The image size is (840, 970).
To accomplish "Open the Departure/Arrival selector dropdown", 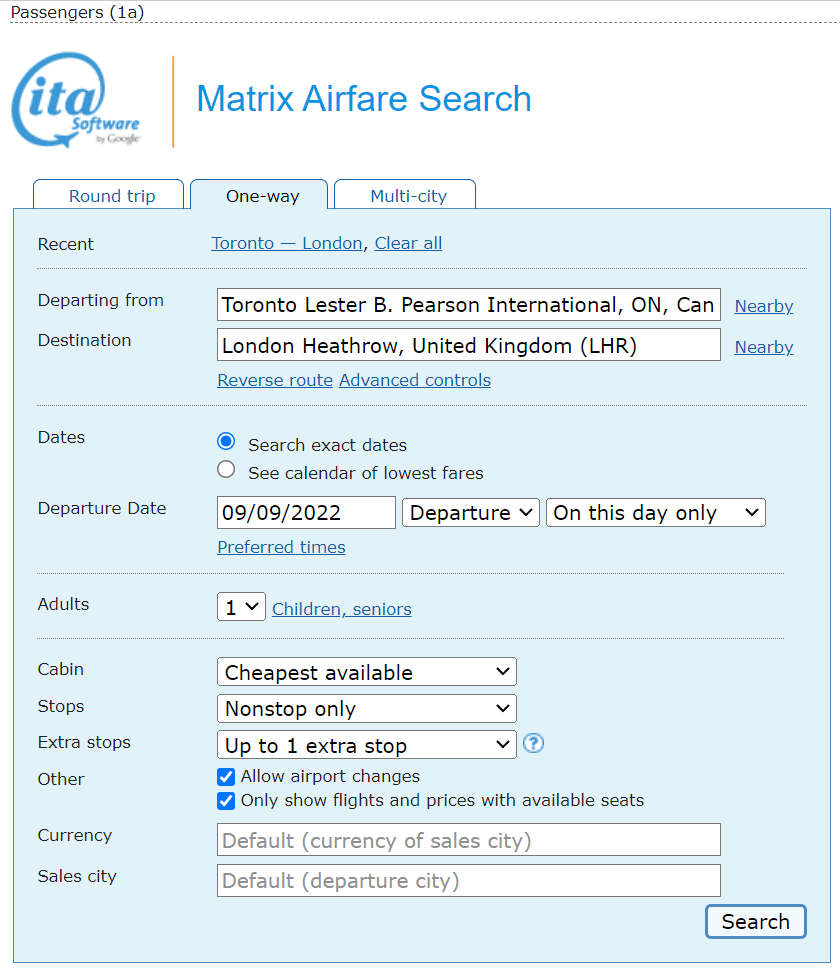I will pyautogui.click(x=470, y=513).
